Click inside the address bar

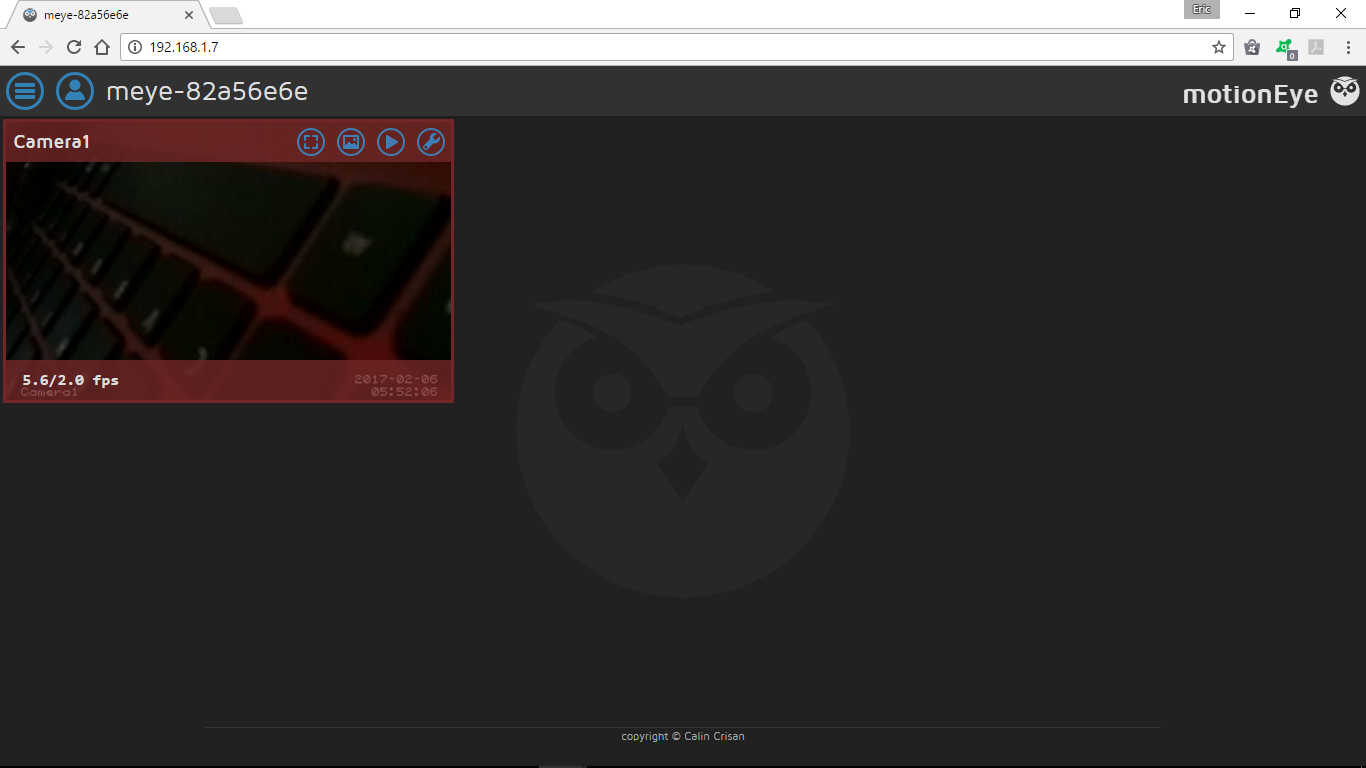(x=400, y=46)
